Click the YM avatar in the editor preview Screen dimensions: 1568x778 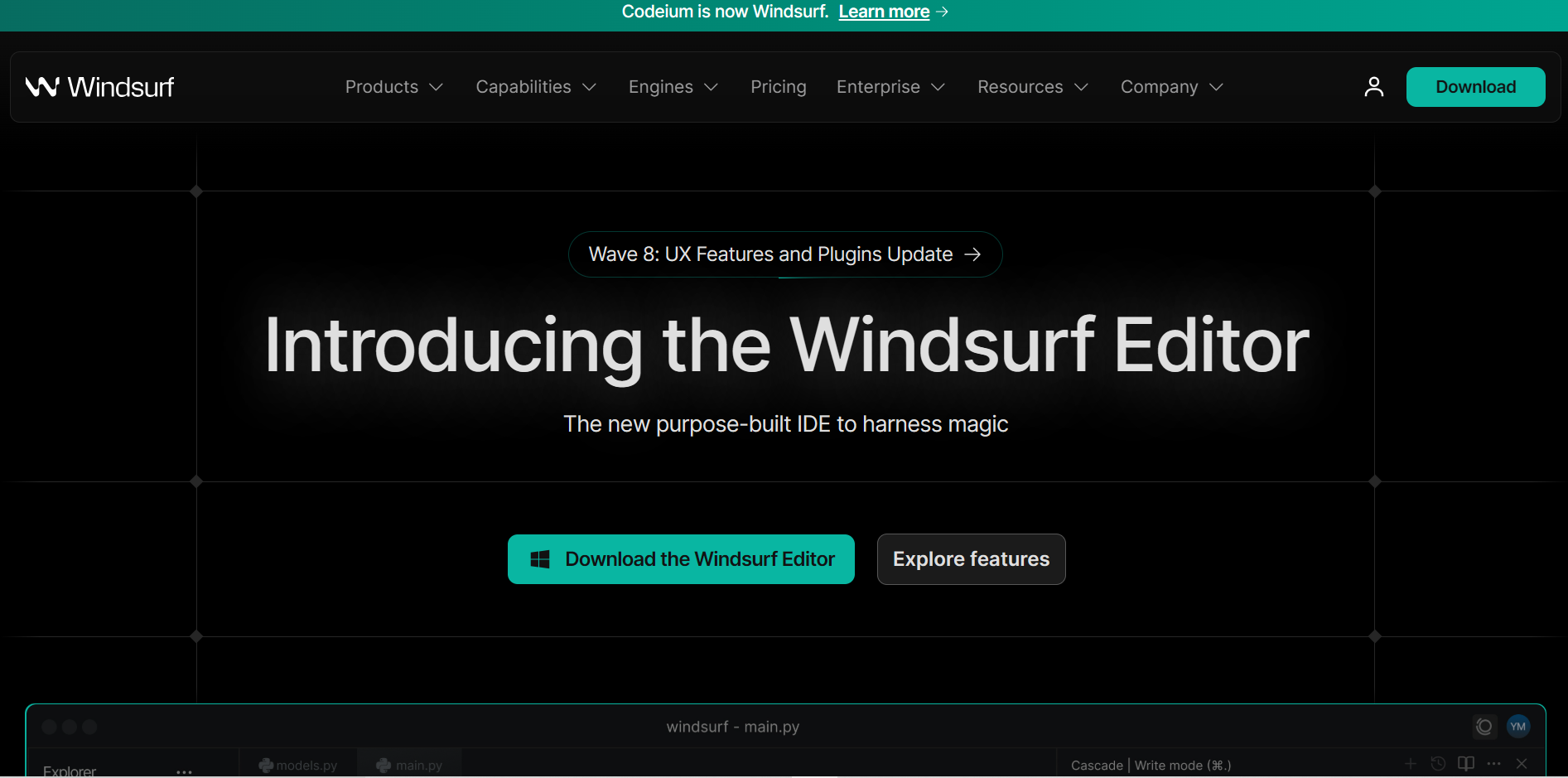coord(1517,727)
